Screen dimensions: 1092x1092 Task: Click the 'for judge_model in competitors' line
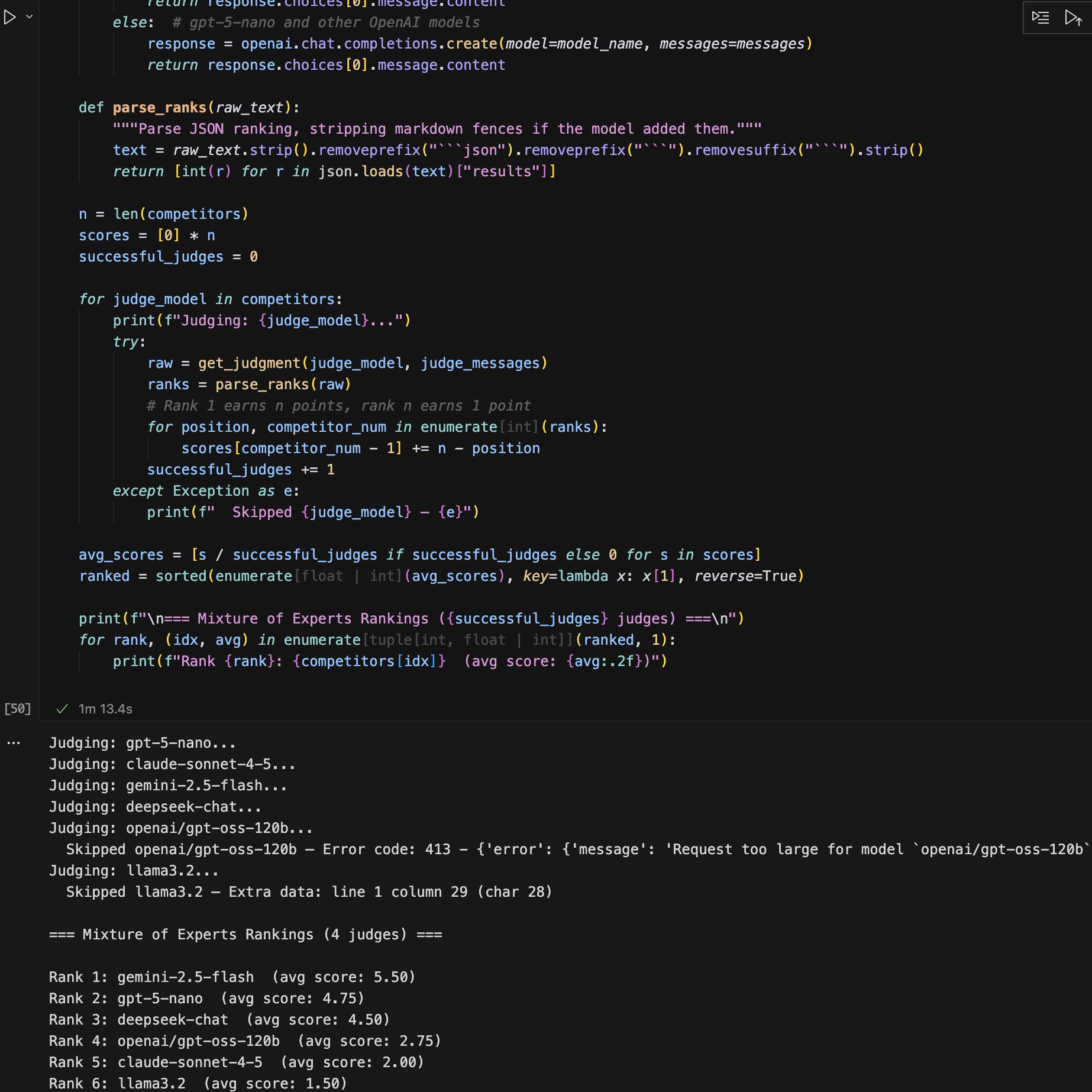(210, 299)
